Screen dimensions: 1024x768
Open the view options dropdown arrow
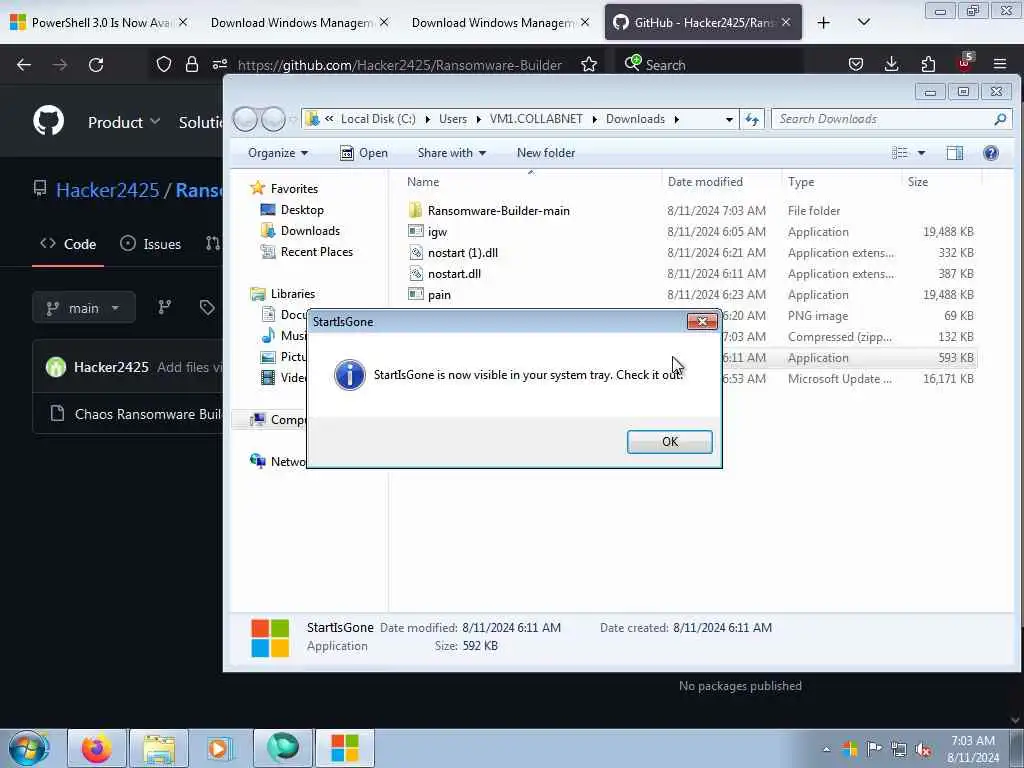(921, 153)
